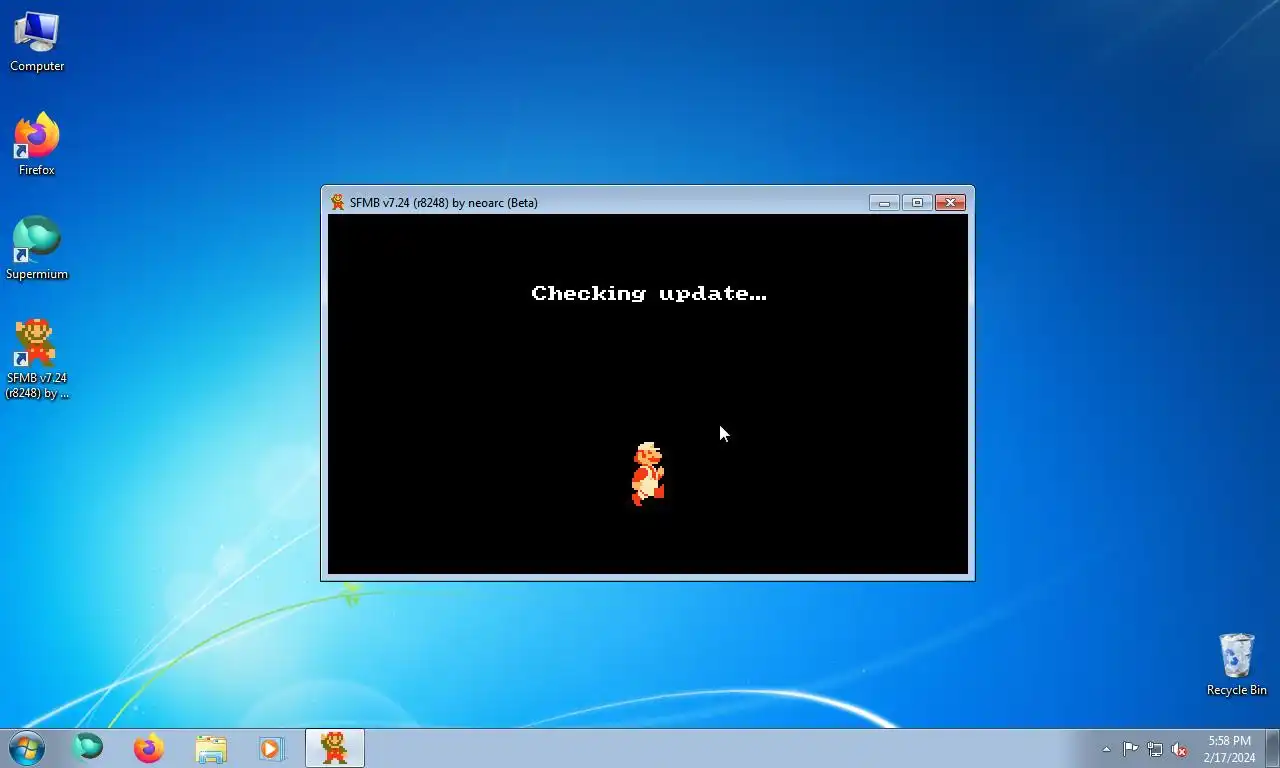This screenshot has height=768, width=1280.
Task: Open Action Center flag icon
Action: 1130,749
